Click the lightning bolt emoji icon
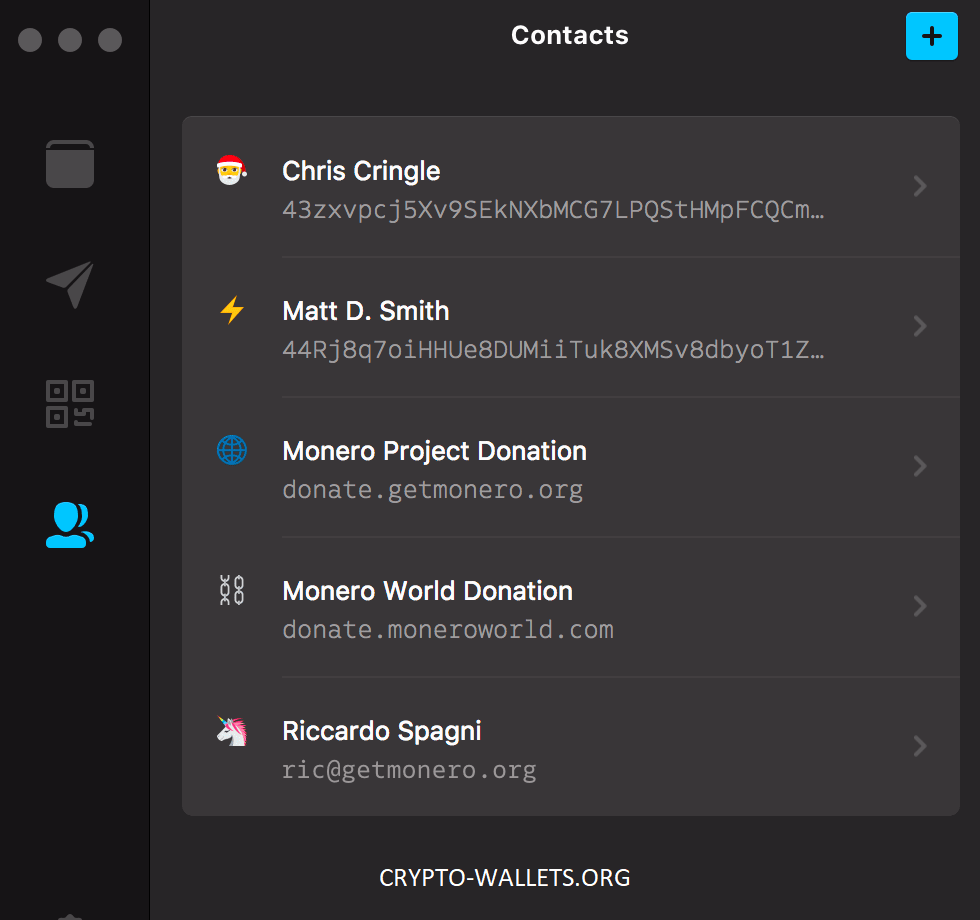Viewport: 980px width, 920px height. click(x=232, y=310)
